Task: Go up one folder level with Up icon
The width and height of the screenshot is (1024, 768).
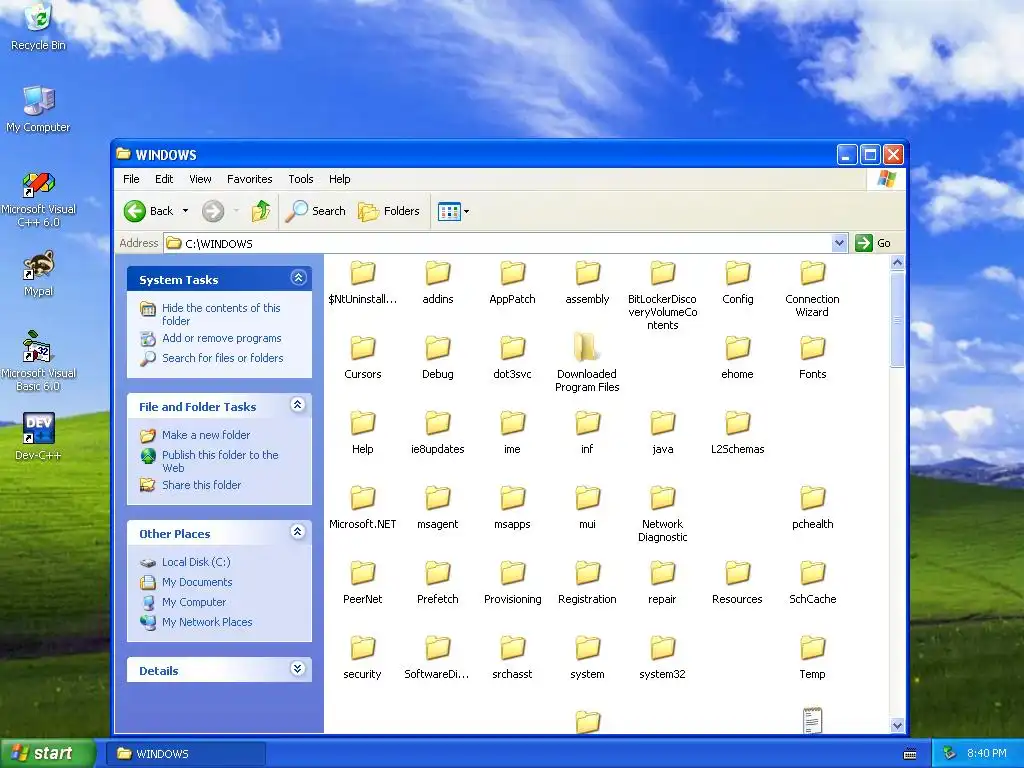Action: point(261,211)
